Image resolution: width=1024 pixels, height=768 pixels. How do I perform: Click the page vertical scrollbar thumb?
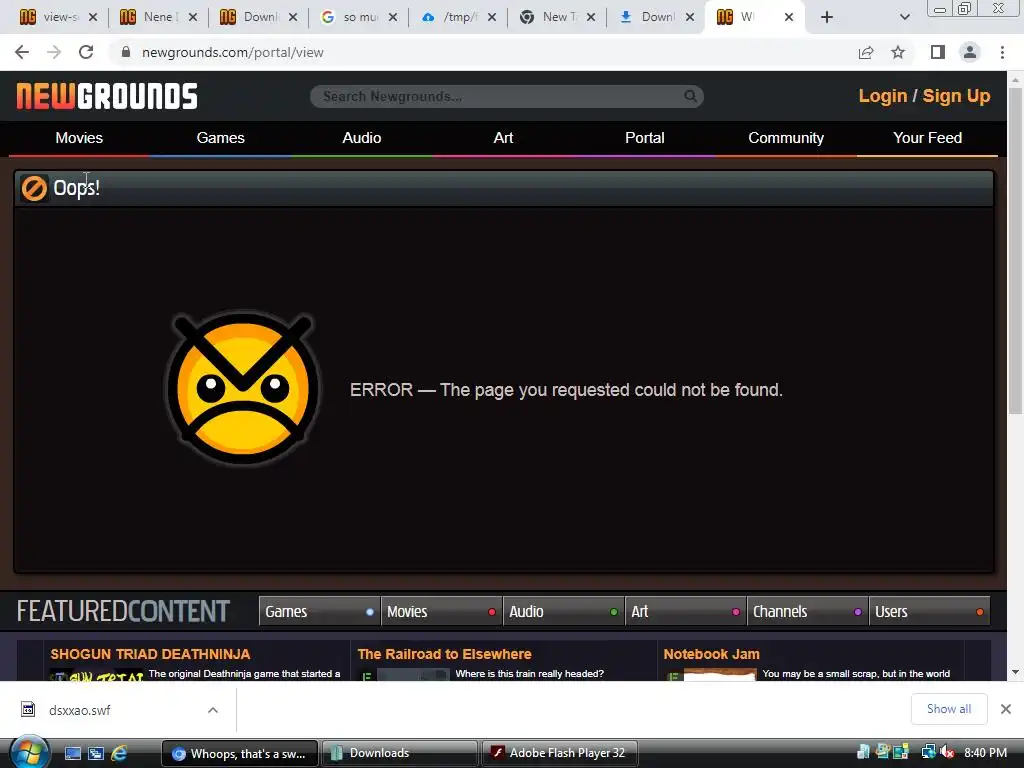pyautogui.click(x=1015, y=251)
